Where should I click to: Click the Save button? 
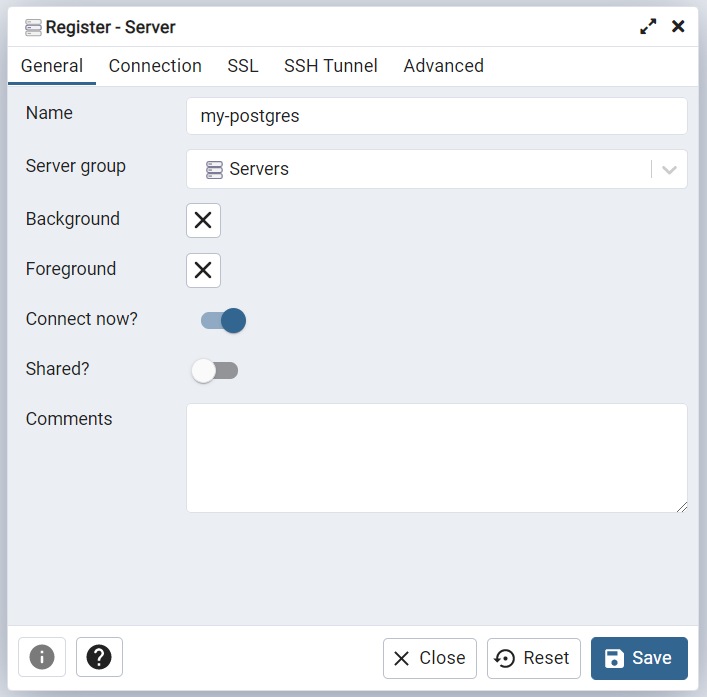pyautogui.click(x=639, y=658)
